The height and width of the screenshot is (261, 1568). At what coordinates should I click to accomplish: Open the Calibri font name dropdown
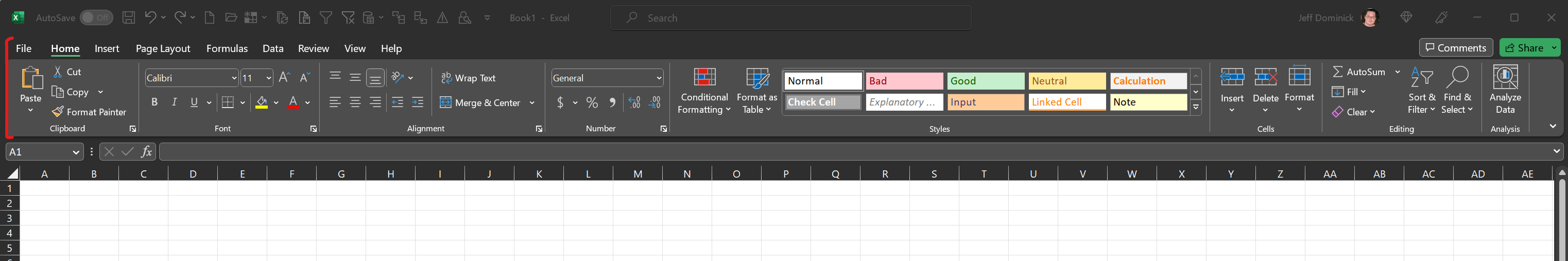[x=234, y=78]
